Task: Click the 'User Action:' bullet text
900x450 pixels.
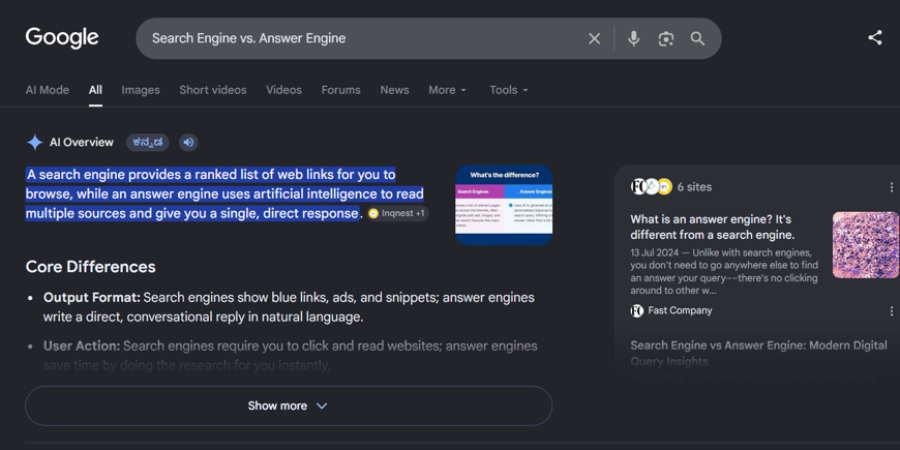Action: (x=82, y=346)
